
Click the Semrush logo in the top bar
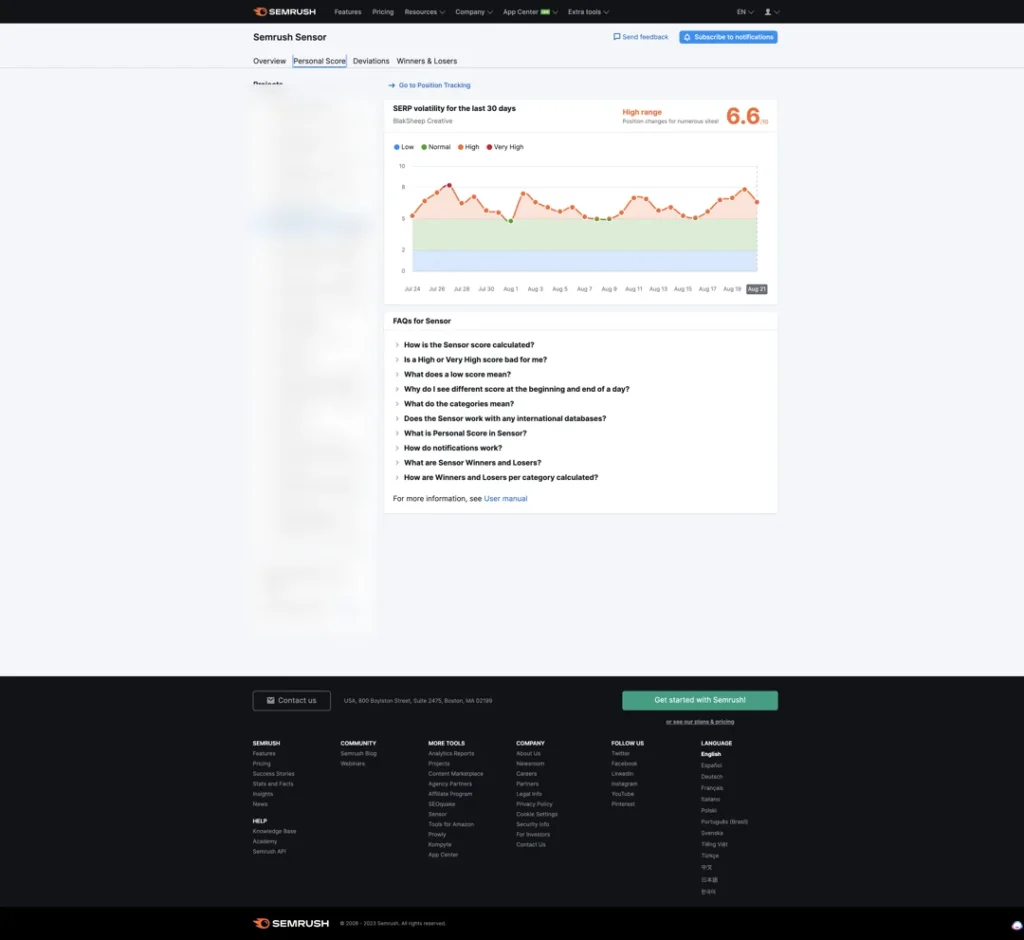click(x=284, y=12)
